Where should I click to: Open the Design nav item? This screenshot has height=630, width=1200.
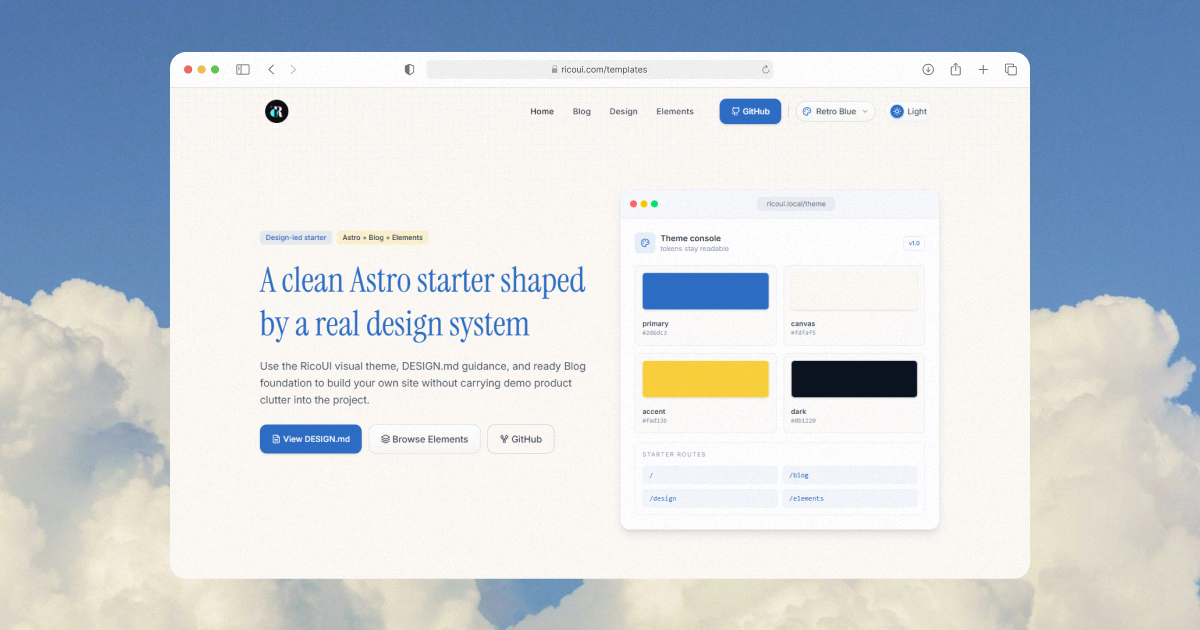tap(623, 112)
